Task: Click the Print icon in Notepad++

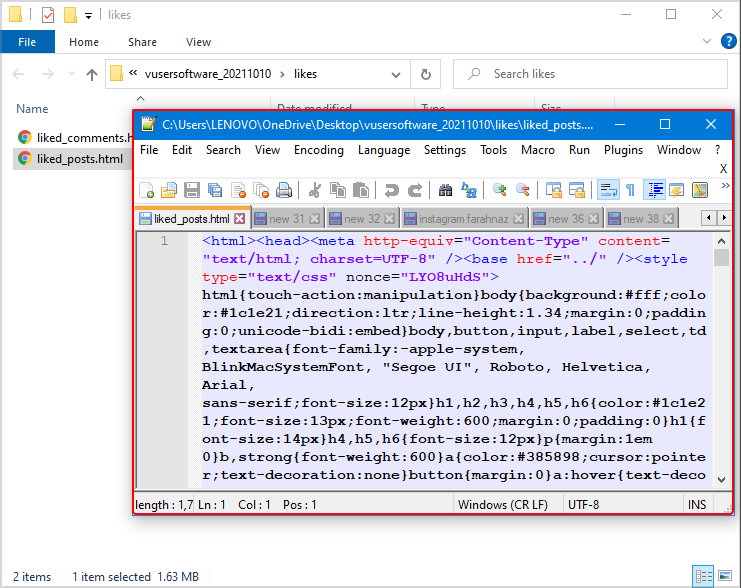Action: 284,190
